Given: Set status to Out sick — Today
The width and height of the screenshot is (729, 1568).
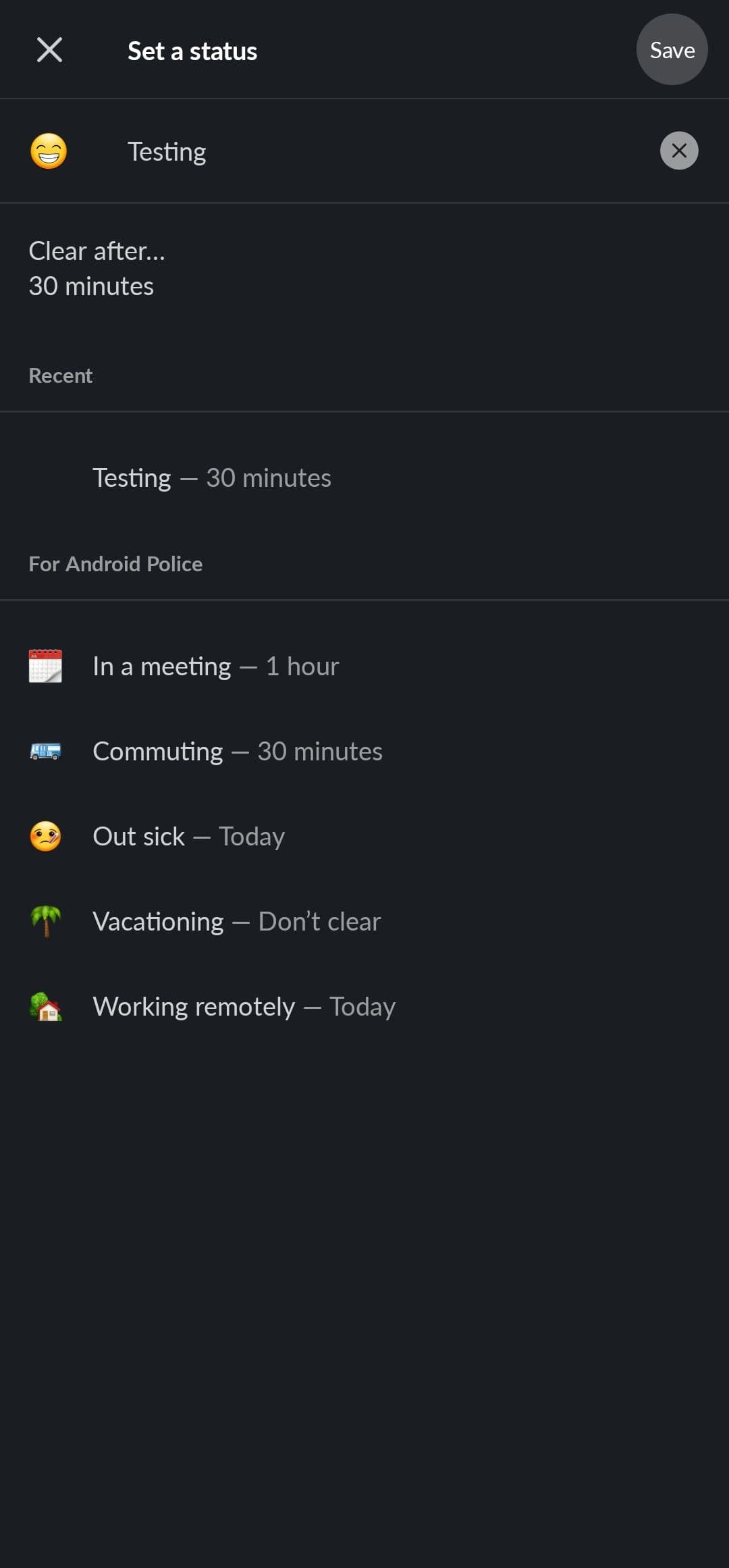Looking at the screenshot, I should [188, 835].
